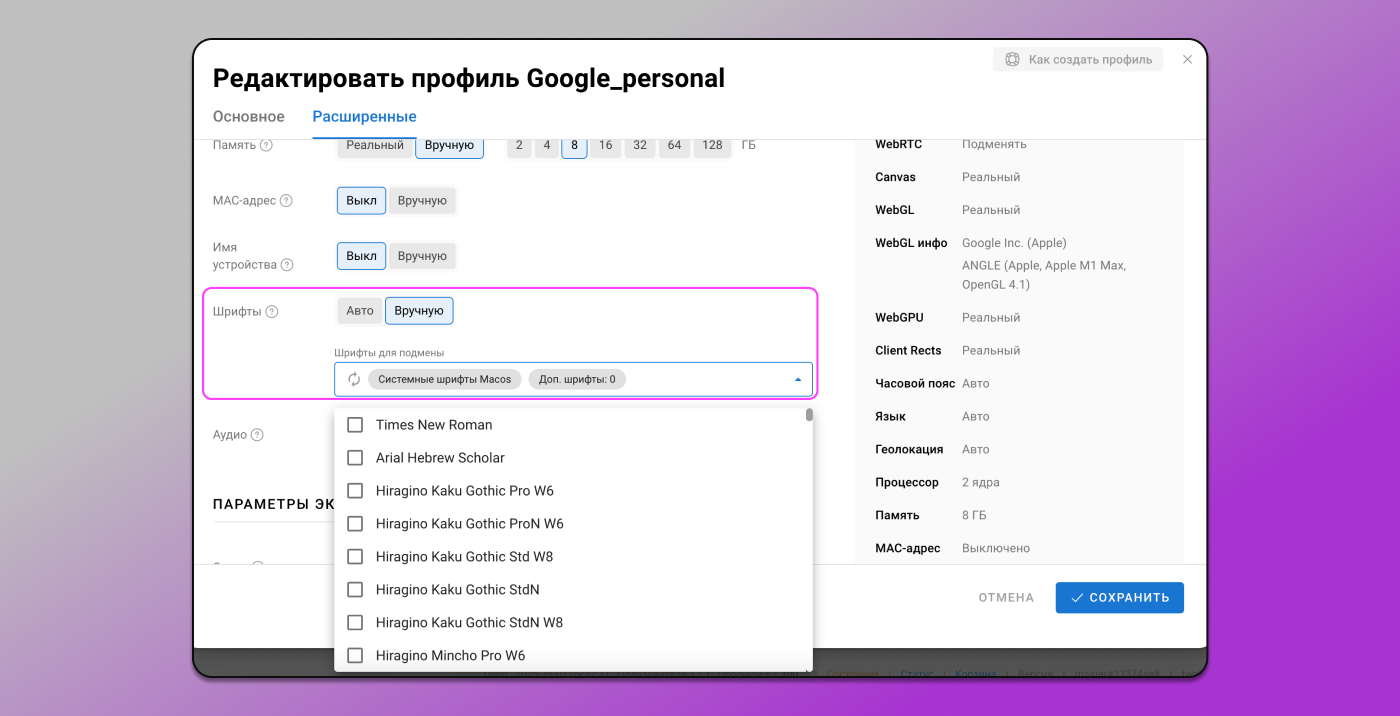Click help icon next to МАС-адрес

(x=286, y=201)
